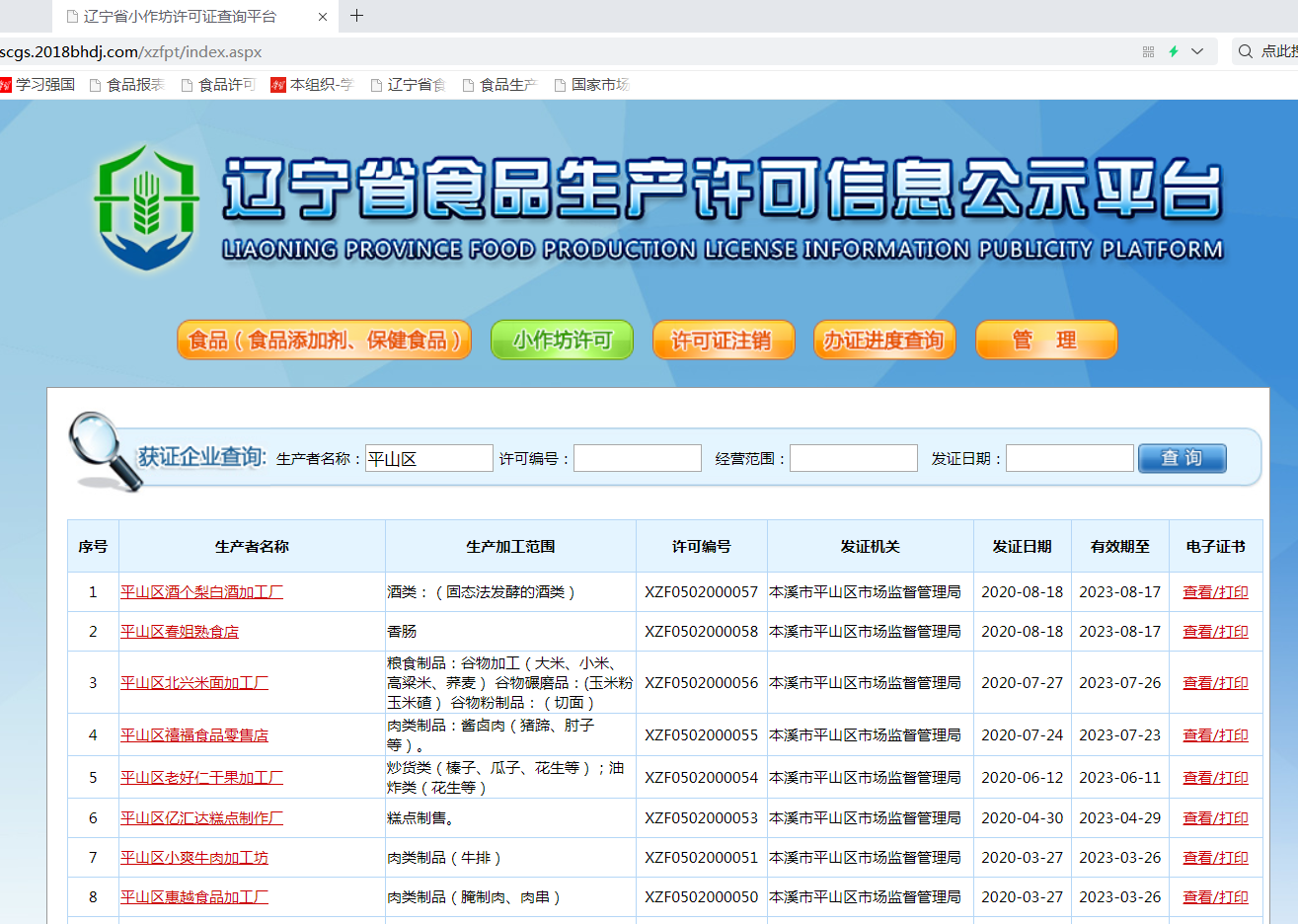Open the 食品报表 bookmark
Screen dimensions: 1298x924
coord(126,85)
